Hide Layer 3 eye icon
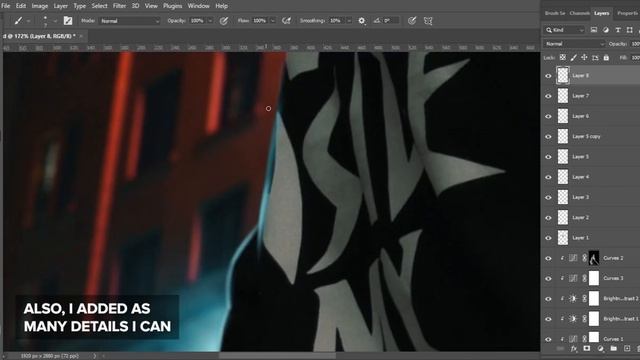Viewport: 640px width, 360px height. click(548, 198)
